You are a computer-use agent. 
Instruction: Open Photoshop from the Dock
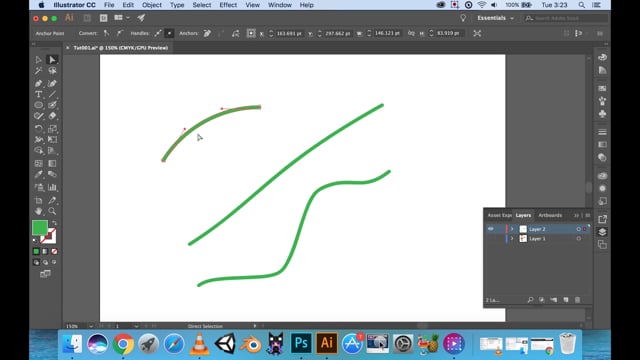click(301, 343)
